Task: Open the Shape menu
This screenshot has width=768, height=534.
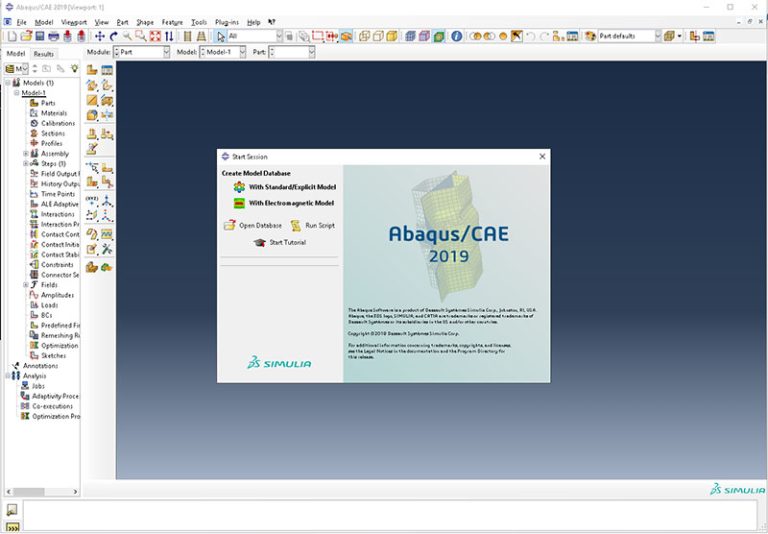Action: pos(145,22)
